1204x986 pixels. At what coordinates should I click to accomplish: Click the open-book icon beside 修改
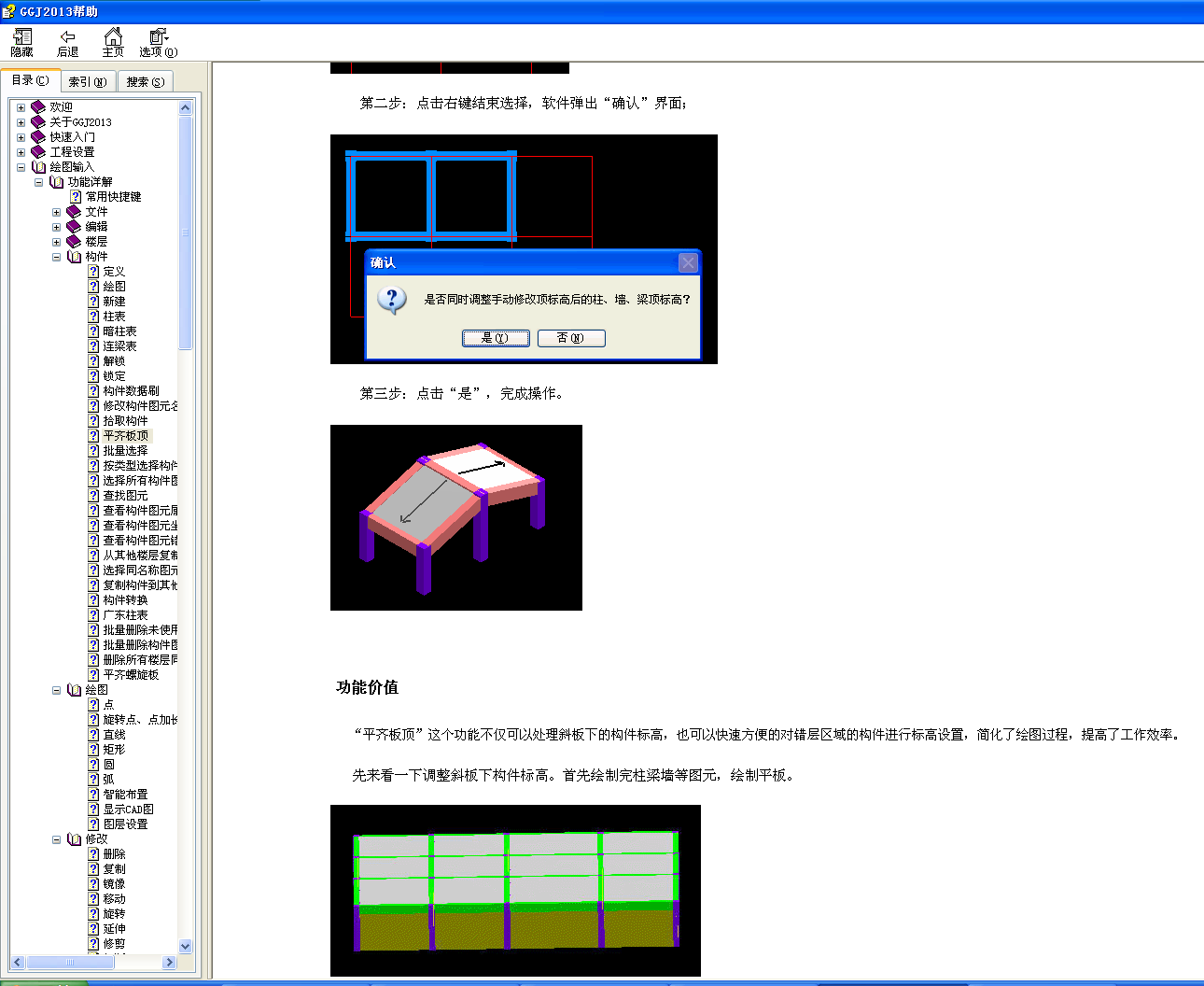tap(74, 839)
